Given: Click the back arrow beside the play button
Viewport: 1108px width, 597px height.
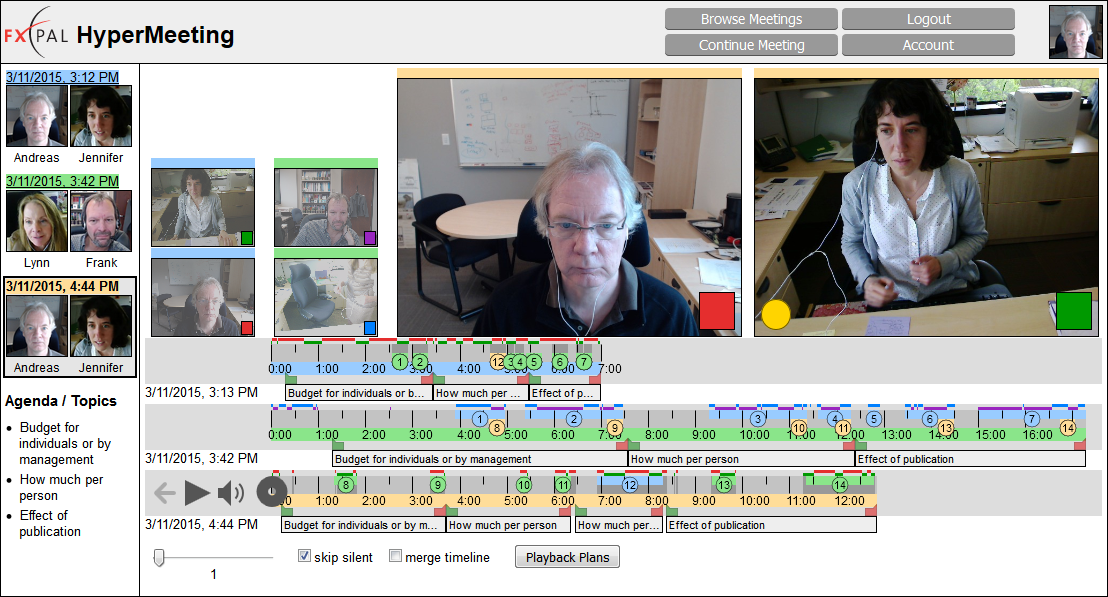Looking at the screenshot, I should 165,492.
